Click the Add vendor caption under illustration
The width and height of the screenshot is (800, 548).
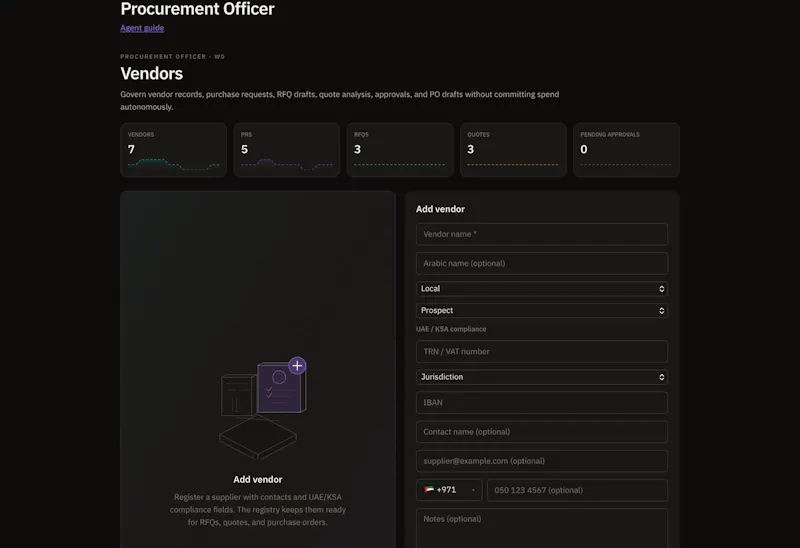point(258,480)
